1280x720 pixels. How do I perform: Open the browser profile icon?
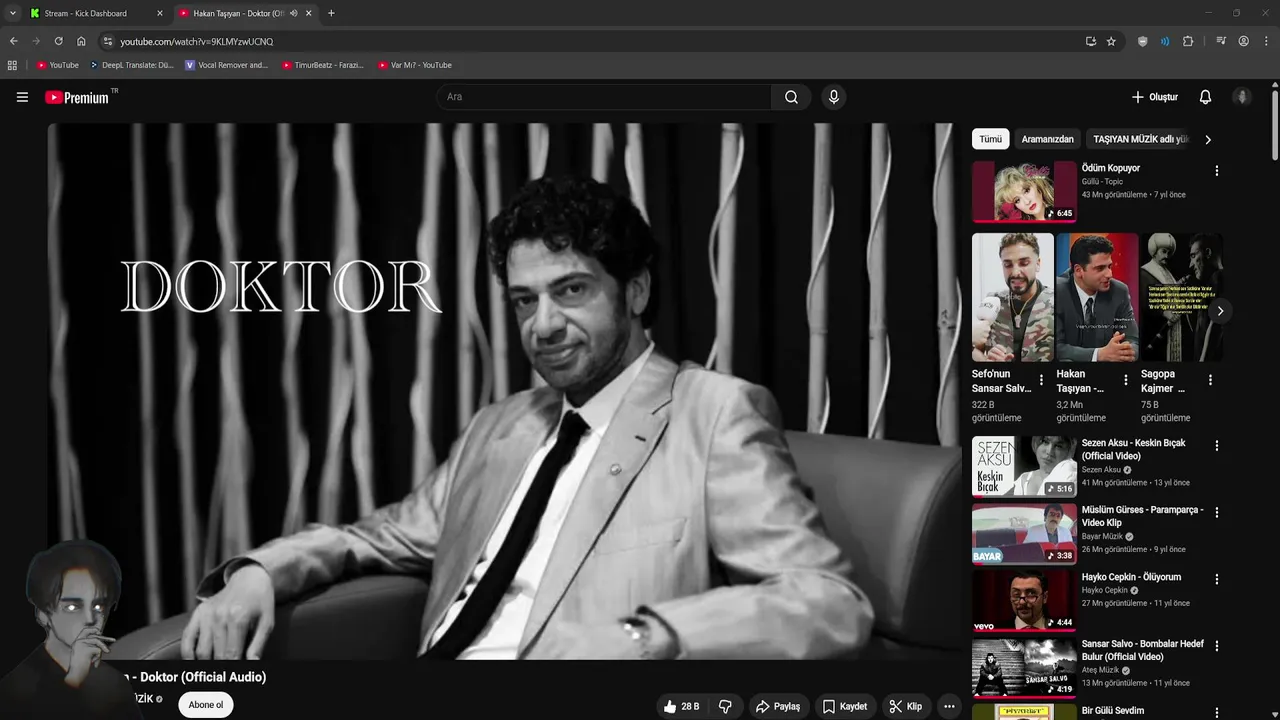point(1243,41)
